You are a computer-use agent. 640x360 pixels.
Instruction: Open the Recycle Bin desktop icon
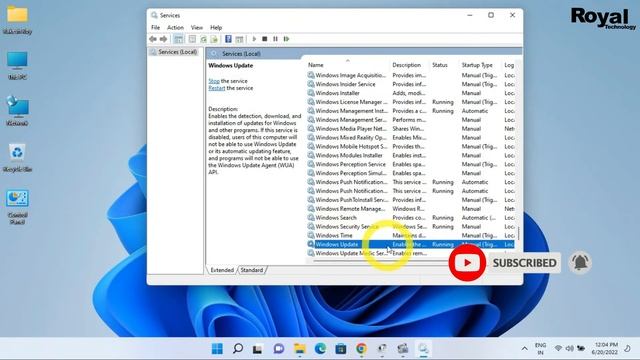coord(17,158)
